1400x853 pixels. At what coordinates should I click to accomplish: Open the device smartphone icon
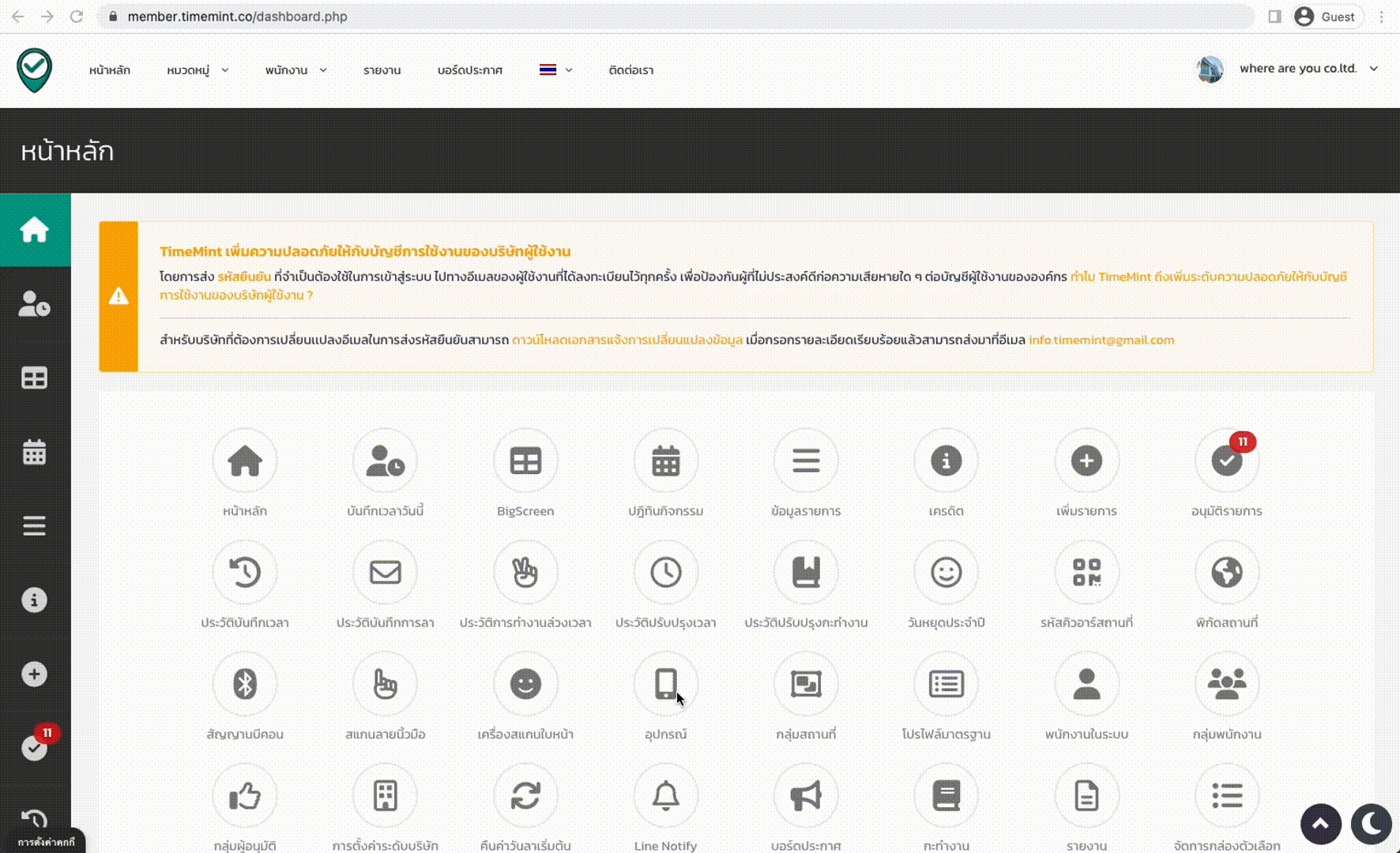click(x=665, y=684)
